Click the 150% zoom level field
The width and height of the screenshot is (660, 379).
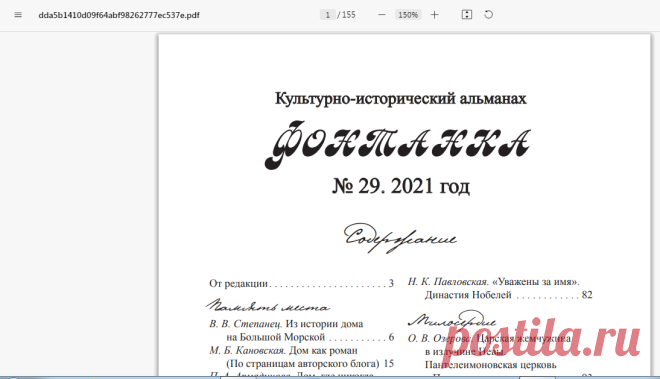(408, 15)
